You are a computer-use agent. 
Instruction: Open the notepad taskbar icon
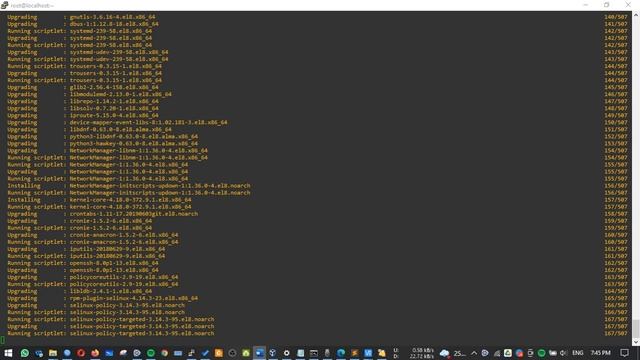(x=300, y=353)
